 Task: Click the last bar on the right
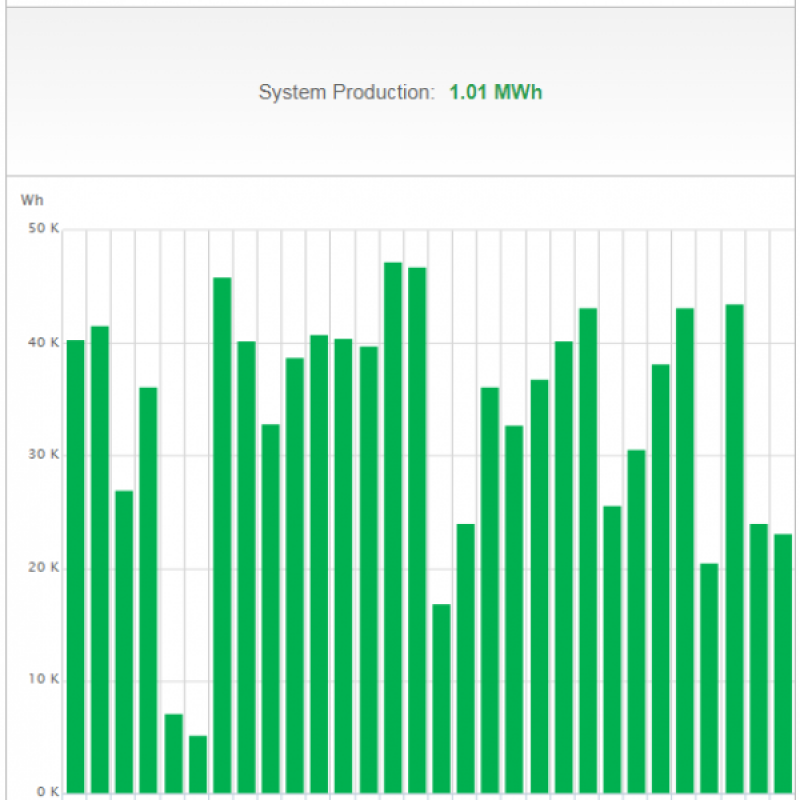pos(785,660)
